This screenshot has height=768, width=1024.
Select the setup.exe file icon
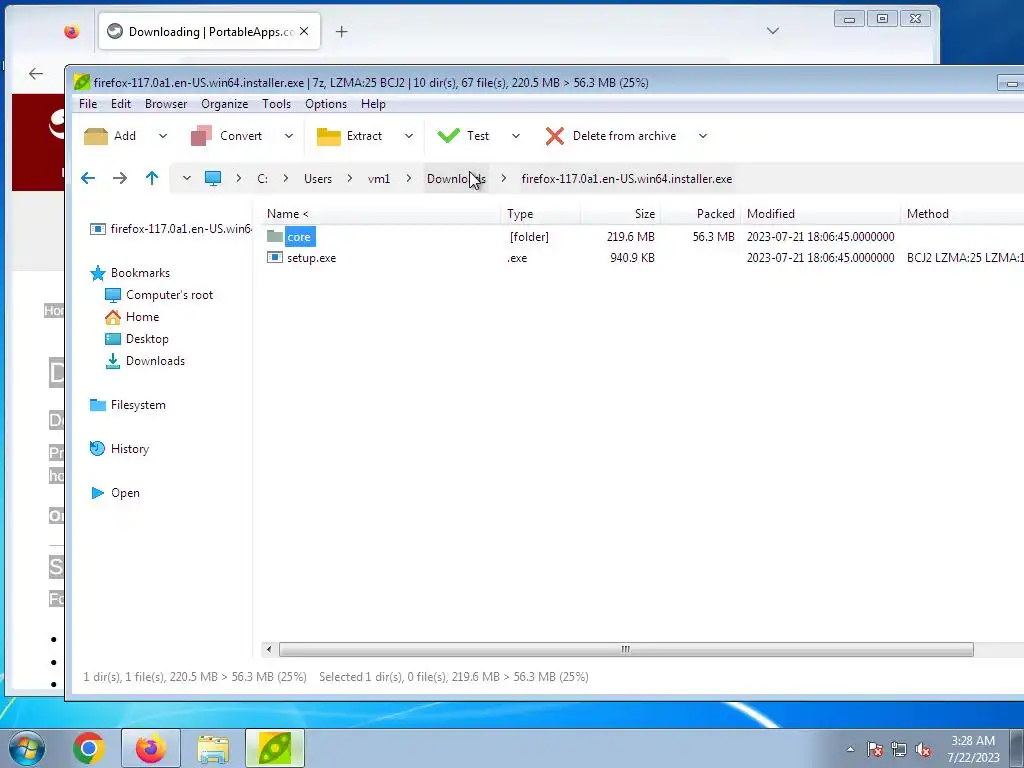(275, 257)
